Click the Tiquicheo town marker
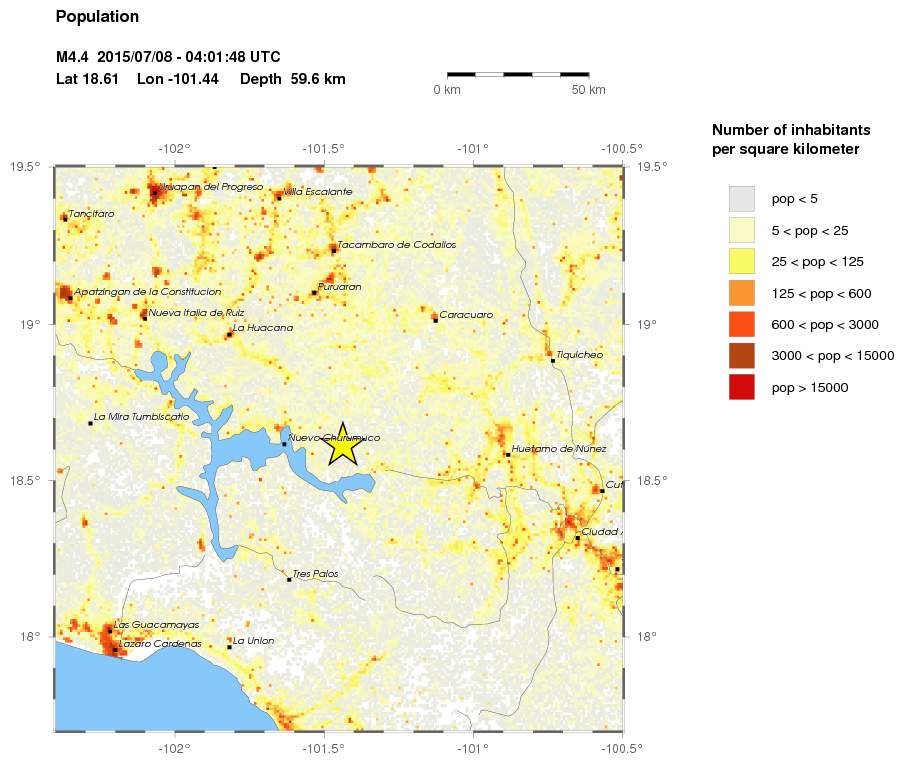 (x=553, y=360)
